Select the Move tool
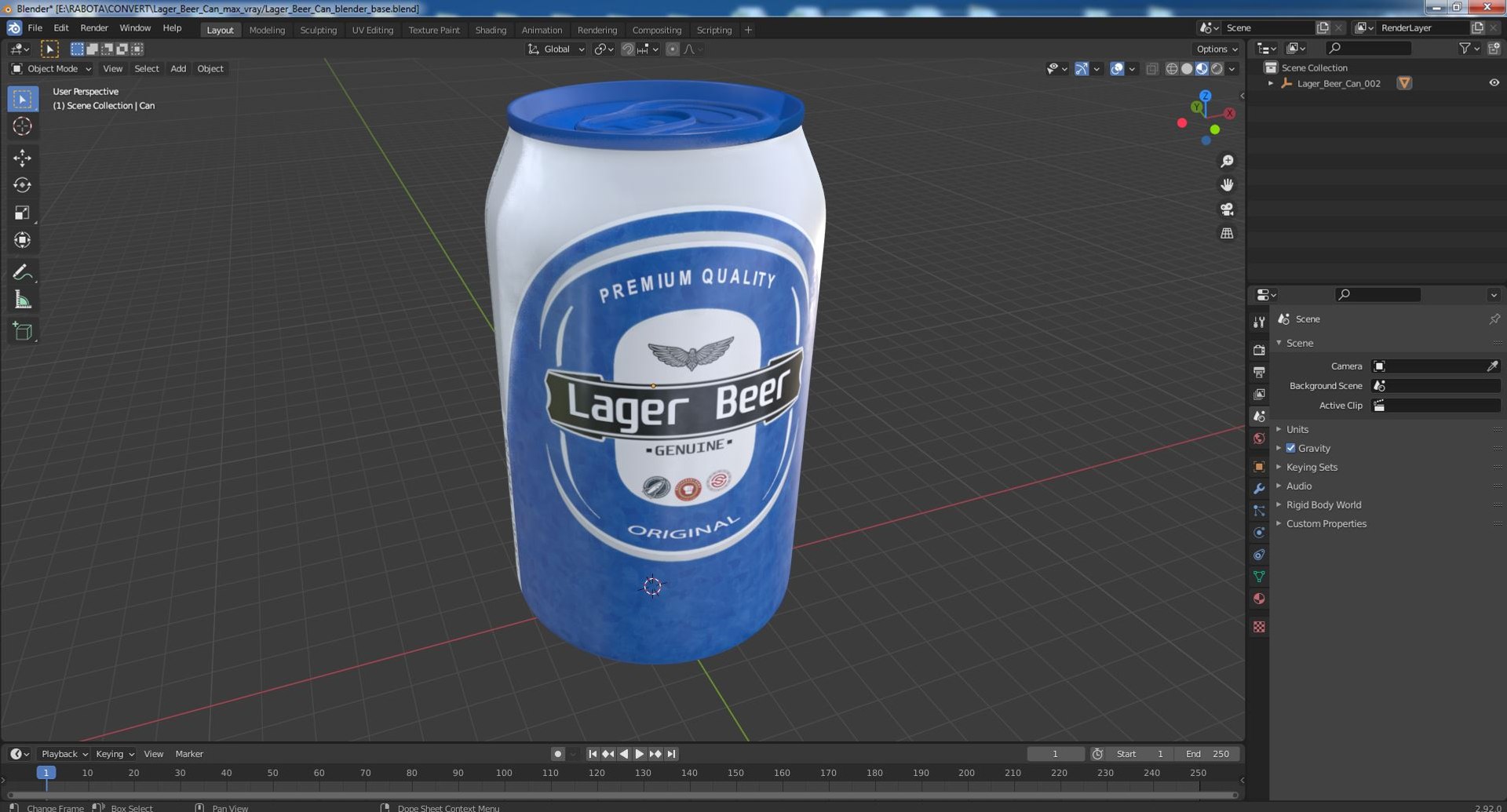 click(x=22, y=158)
